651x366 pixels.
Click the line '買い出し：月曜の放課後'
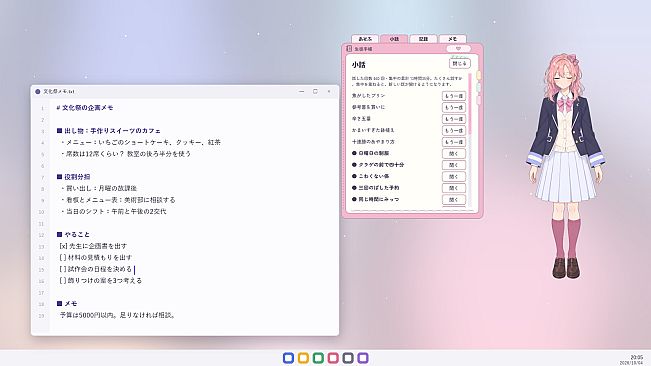pos(98,188)
